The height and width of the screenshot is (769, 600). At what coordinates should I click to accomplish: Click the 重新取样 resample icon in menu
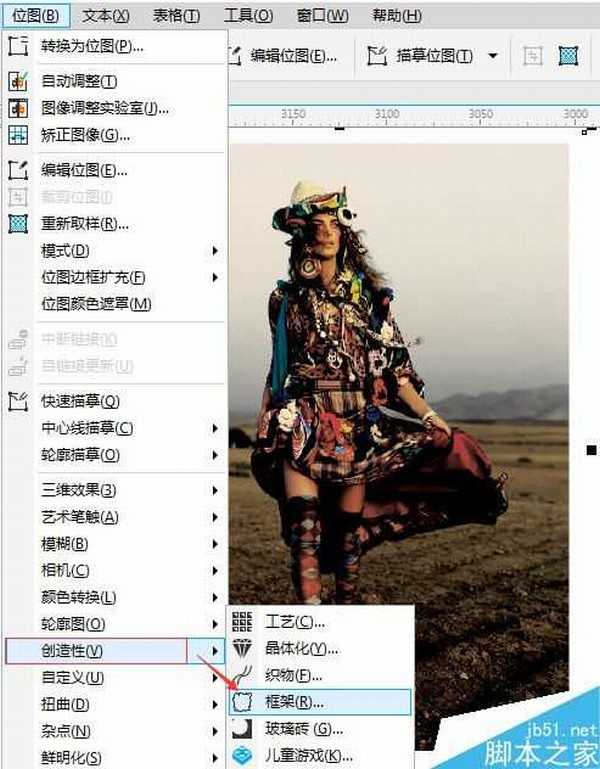tap(17, 224)
